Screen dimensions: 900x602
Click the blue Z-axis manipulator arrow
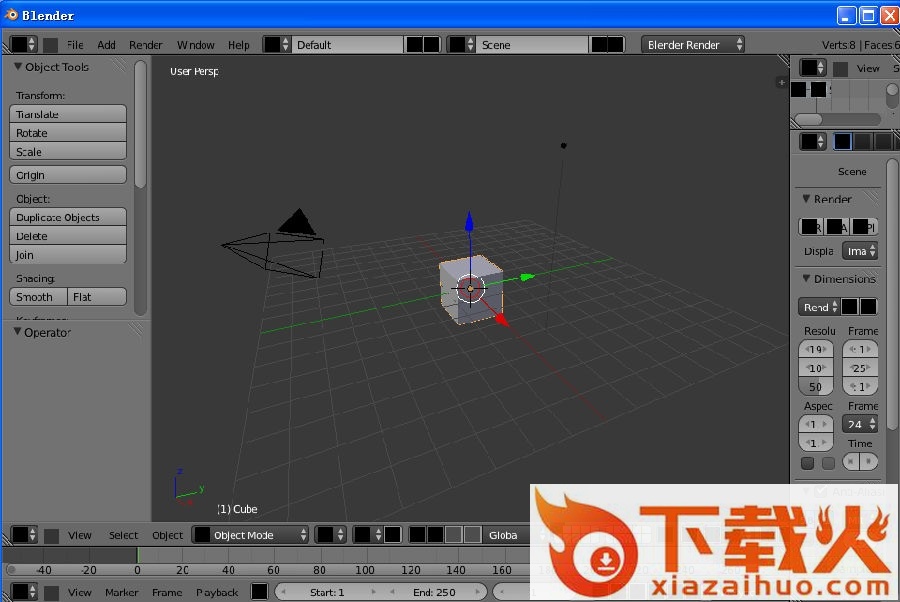pos(469,222)
